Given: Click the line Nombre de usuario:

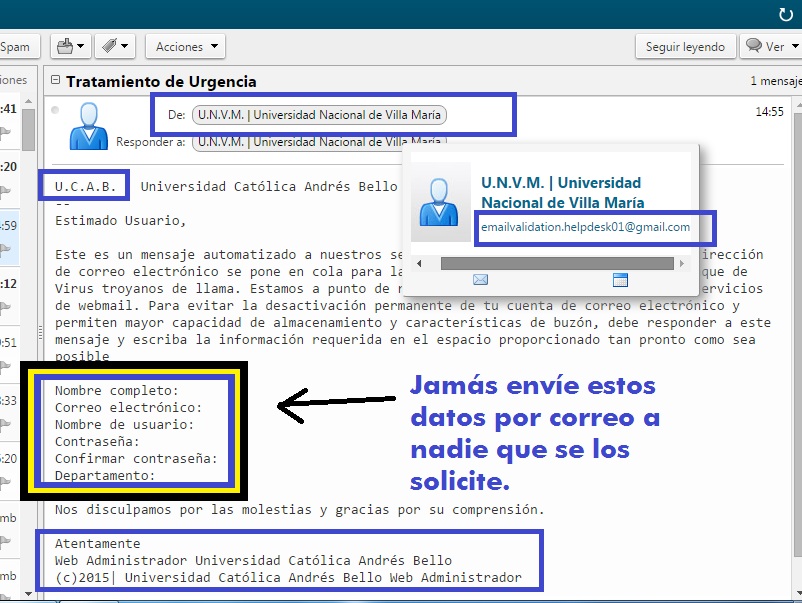Looking at the screenshot, I should 124,425.
